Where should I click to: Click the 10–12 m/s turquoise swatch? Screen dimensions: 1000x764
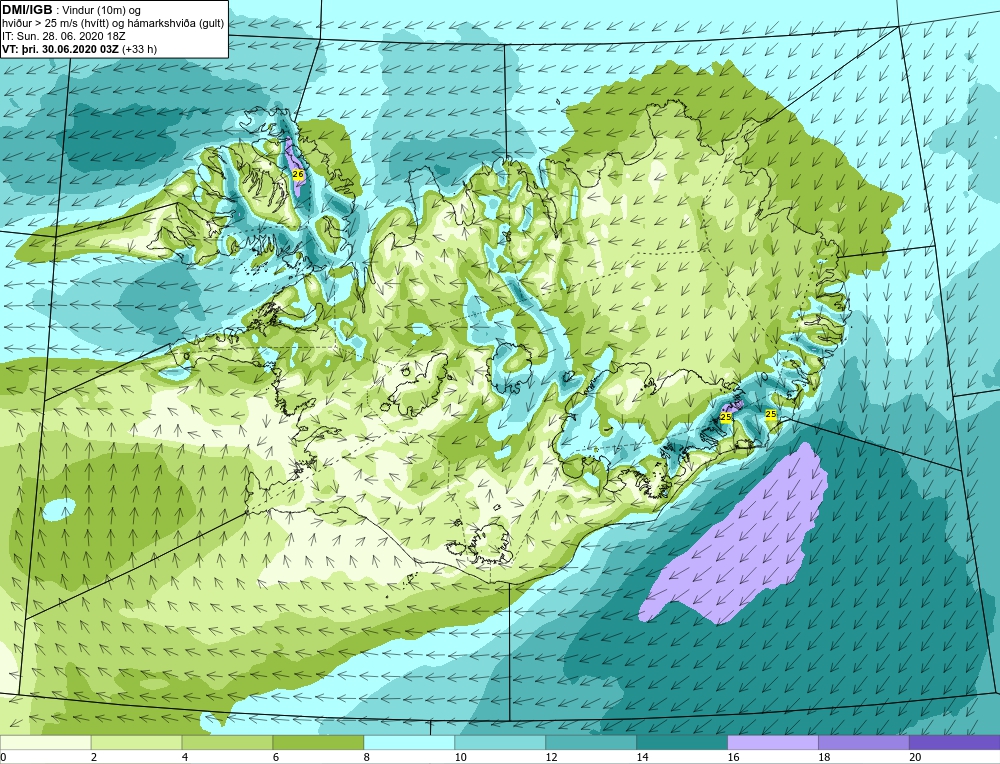(x=500, y=742)
